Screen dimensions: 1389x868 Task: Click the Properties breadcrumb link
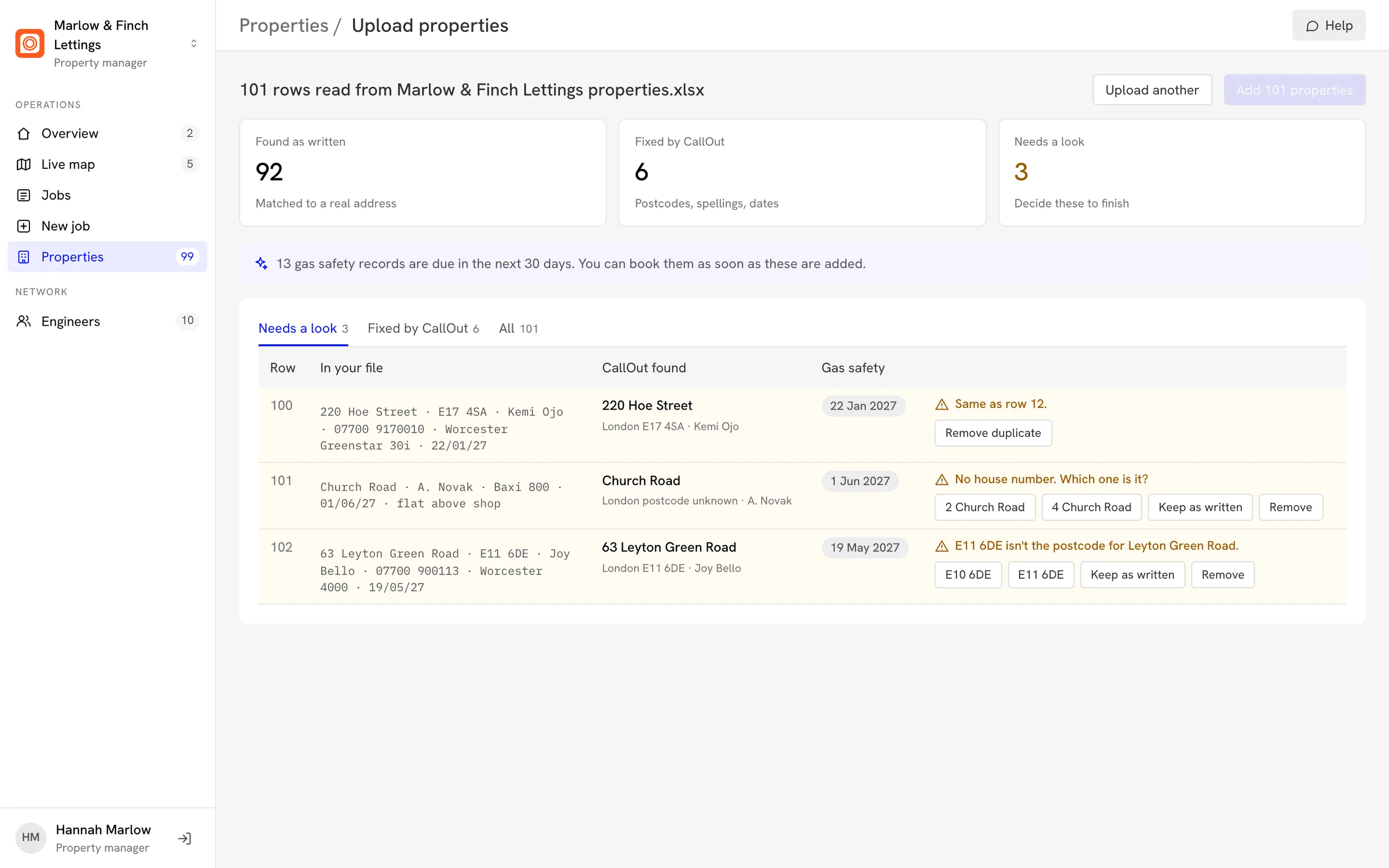[284, 25]
